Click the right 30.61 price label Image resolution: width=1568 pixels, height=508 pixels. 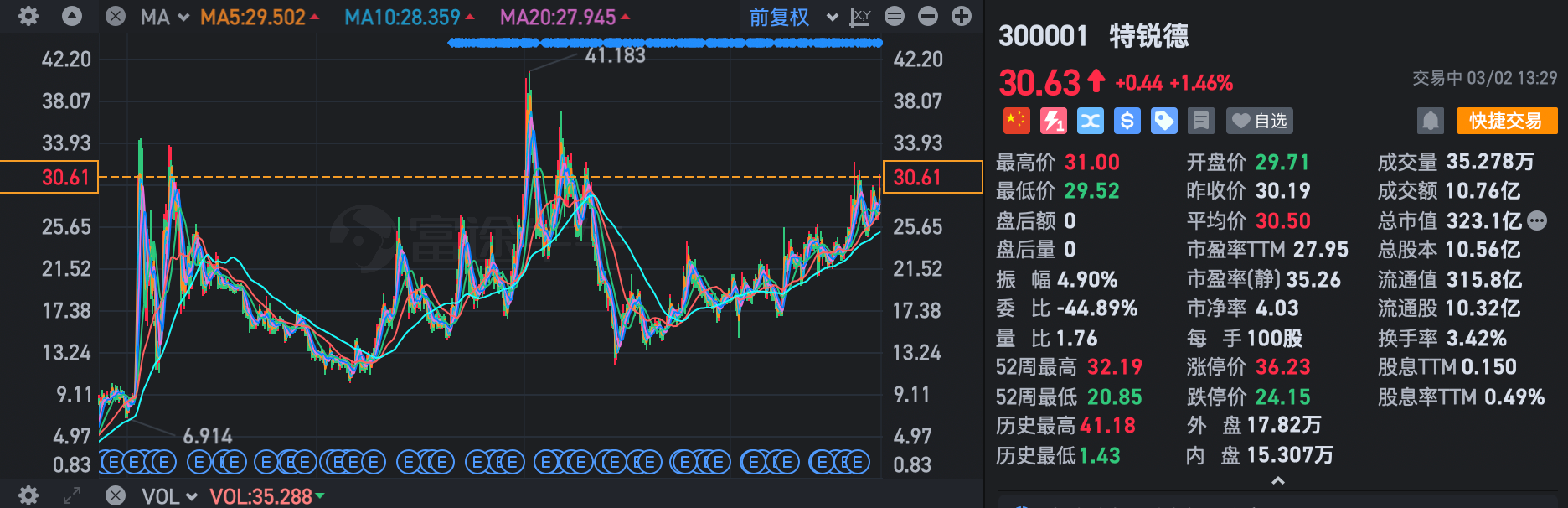click(933, 177)
